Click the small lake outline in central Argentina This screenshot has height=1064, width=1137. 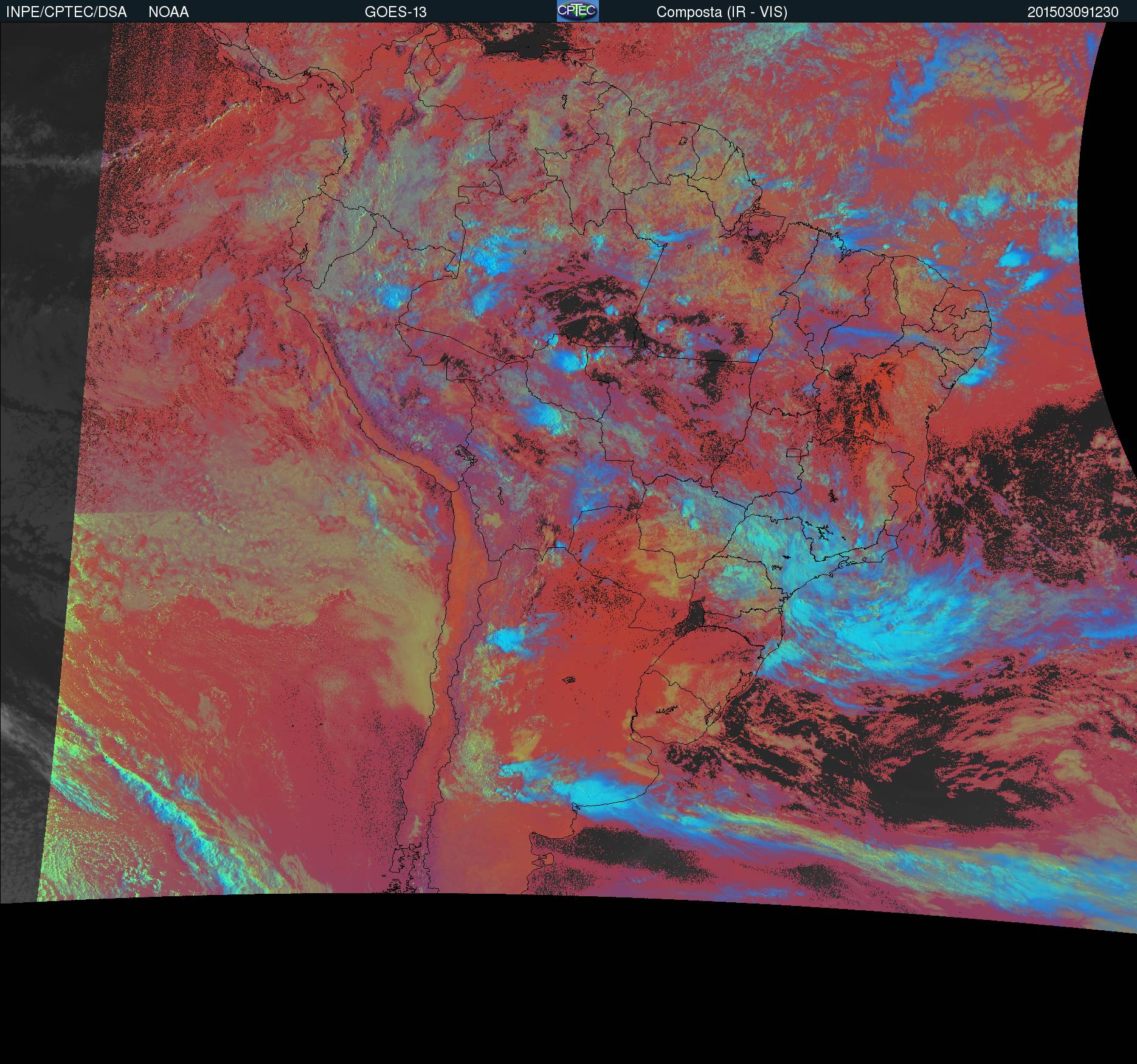[x=570, y=680]
